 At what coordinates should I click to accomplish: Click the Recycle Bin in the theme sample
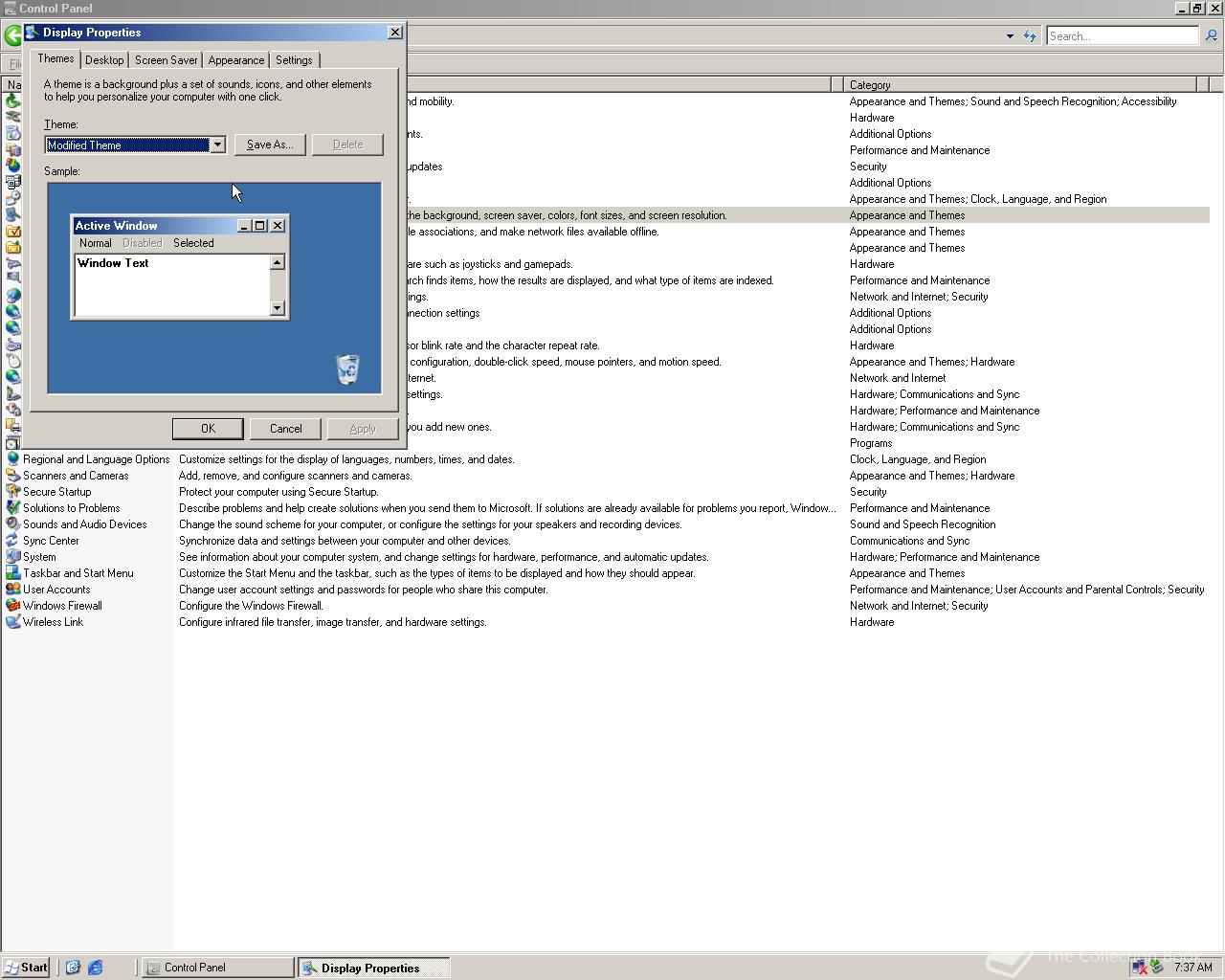pos(347,369)
